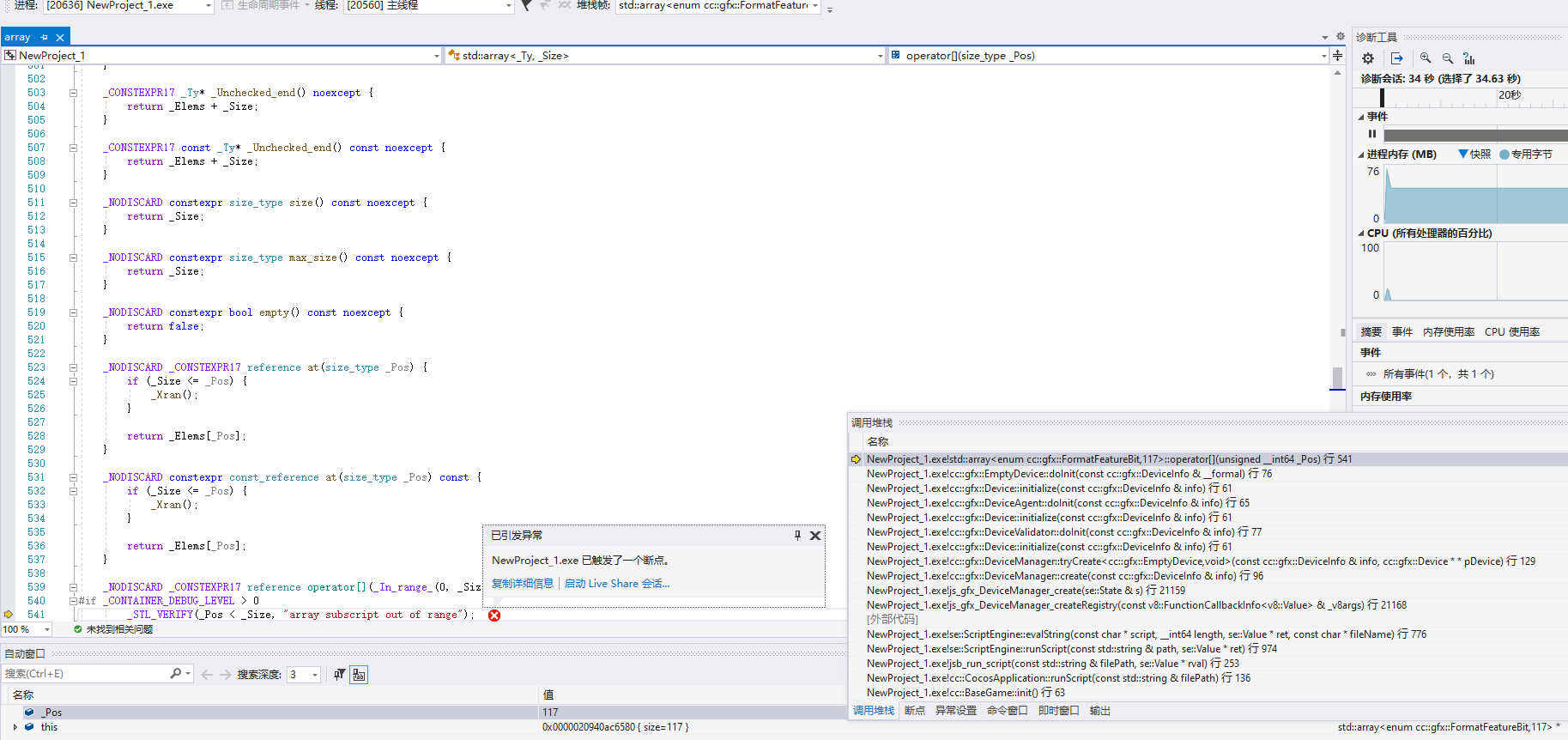Select the Output bottom tab
The image size is (1568, 740).
click(x=1100, y=711)
